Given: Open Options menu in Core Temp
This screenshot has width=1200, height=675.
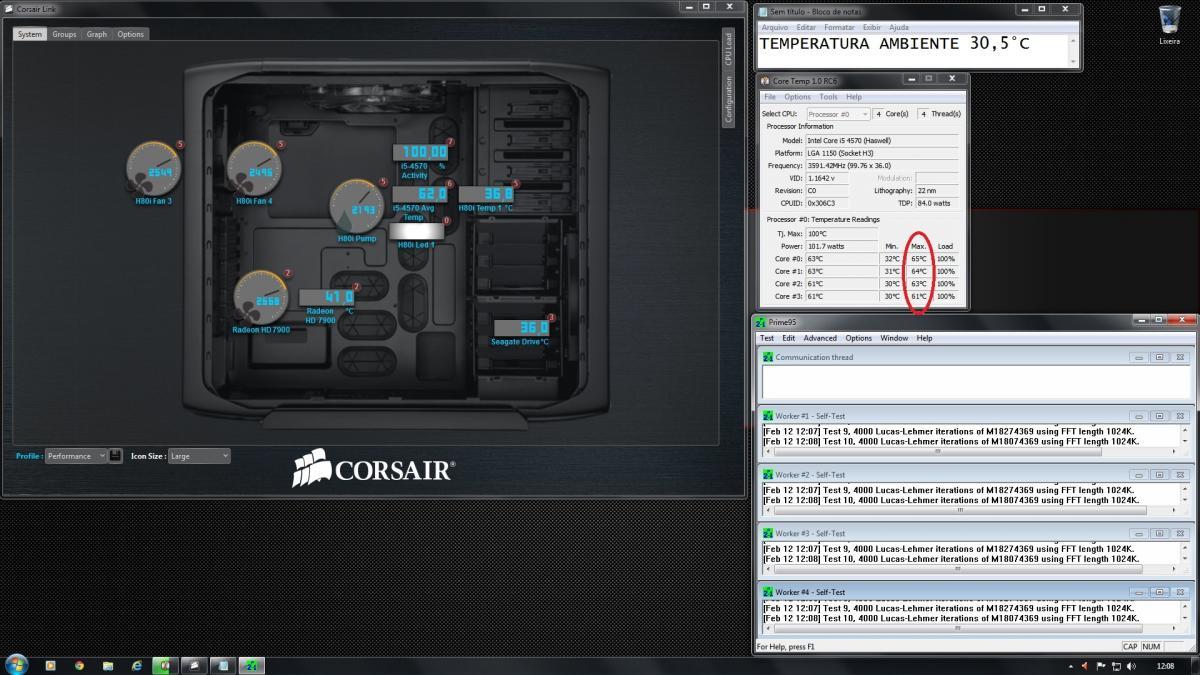Looking at the screenshot, I should pos(797,97).
